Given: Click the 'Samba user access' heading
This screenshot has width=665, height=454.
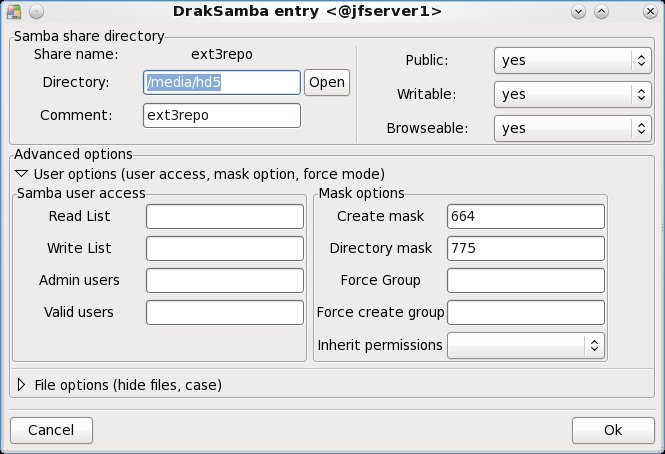Looking at the screenshot, I should [x=81, y=193].
